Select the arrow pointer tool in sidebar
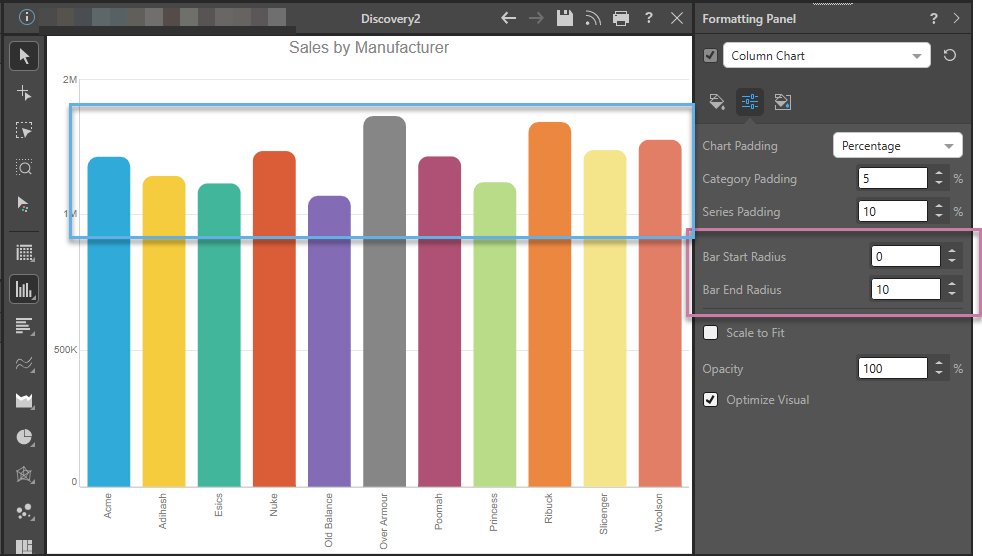982x556 pixels. point(24,56)
